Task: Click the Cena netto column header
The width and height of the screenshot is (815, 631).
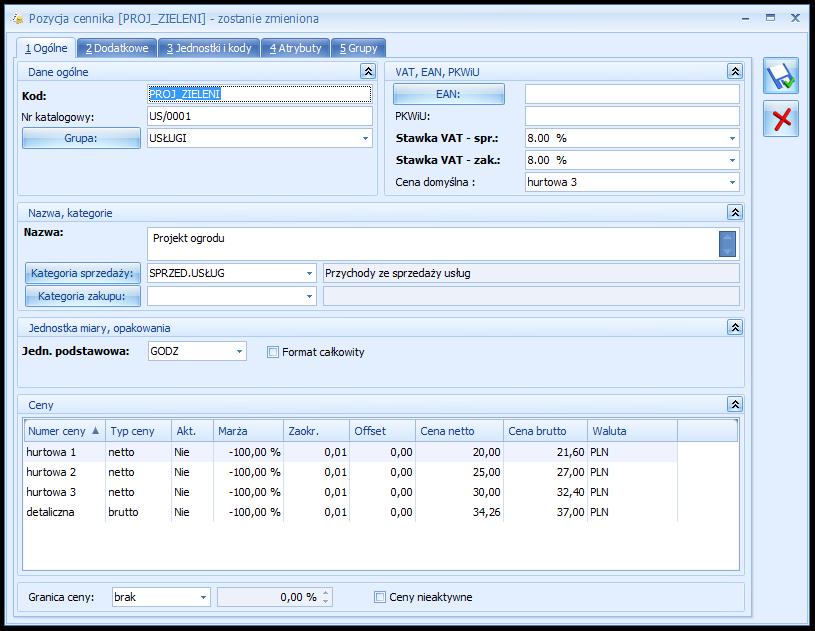Action: click(x=459, y=431)
